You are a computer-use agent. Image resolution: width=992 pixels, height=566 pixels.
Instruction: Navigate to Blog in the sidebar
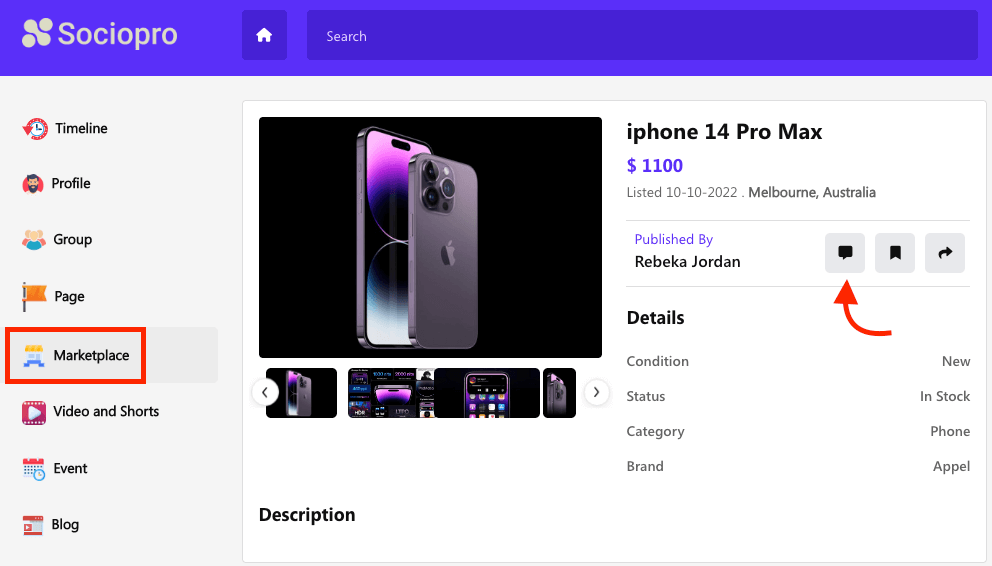click(65, 524)
